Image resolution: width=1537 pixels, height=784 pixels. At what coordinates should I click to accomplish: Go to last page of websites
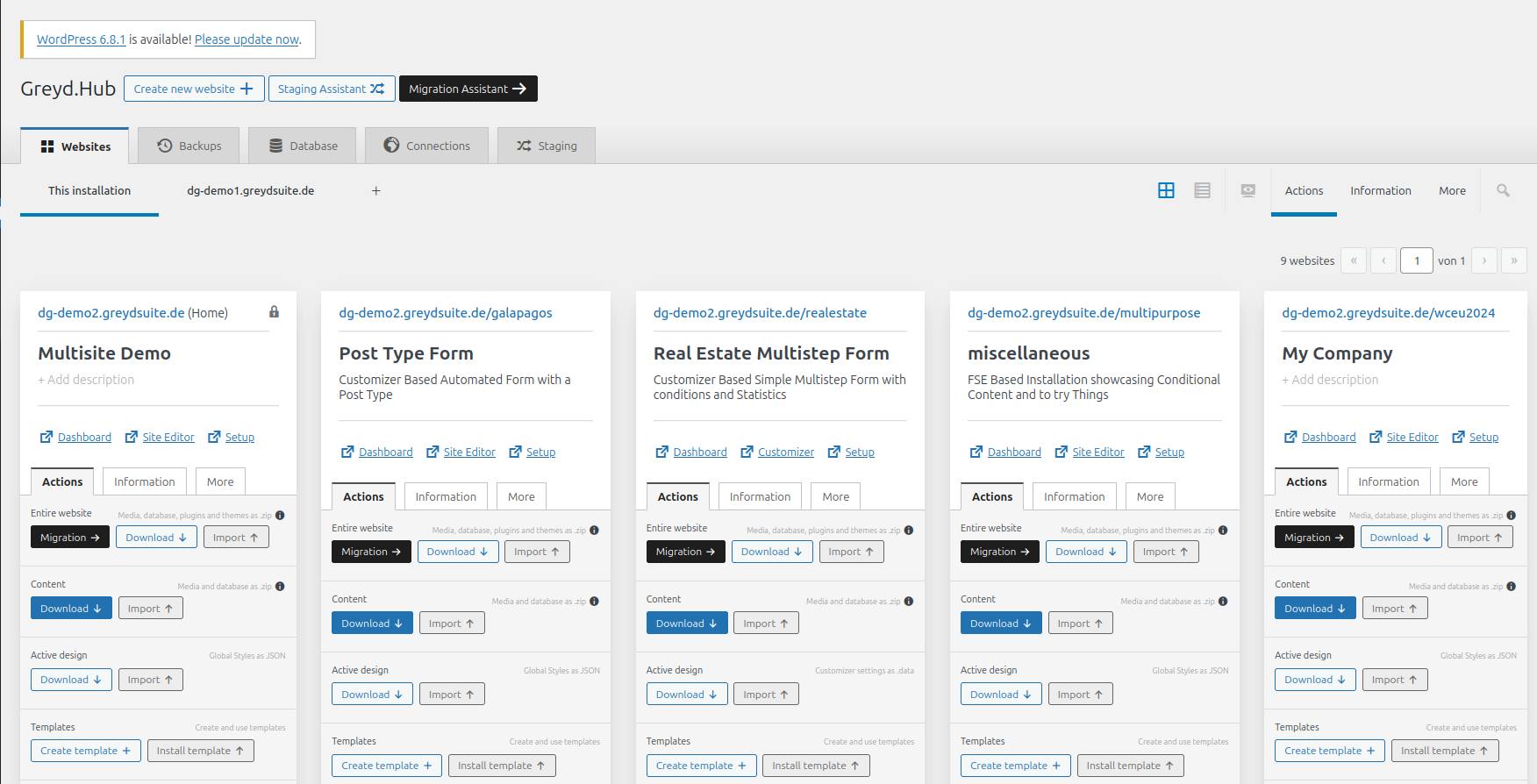tap(1514, 260)
